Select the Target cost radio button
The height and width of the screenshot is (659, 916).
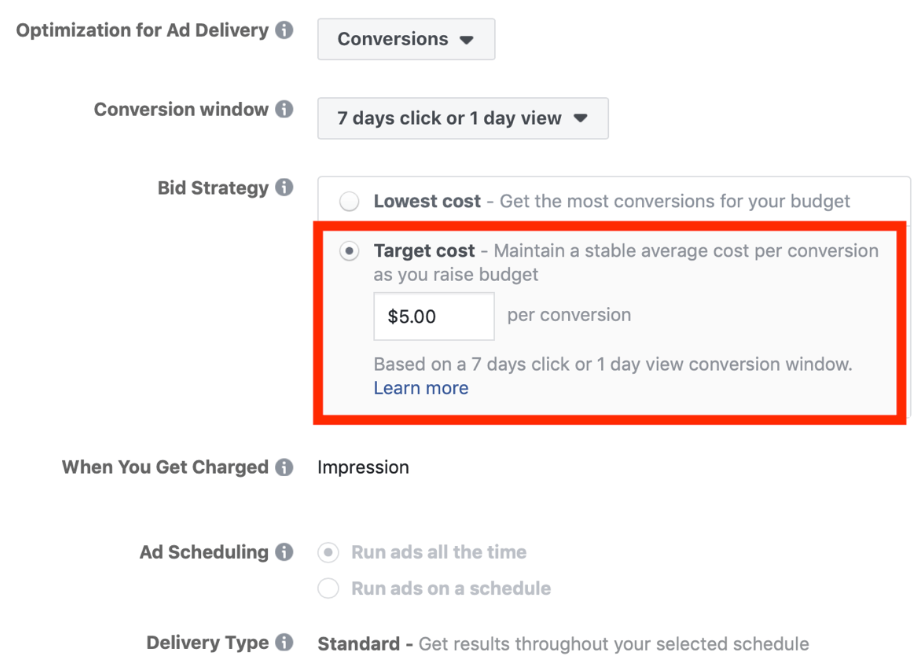point(349,252)
